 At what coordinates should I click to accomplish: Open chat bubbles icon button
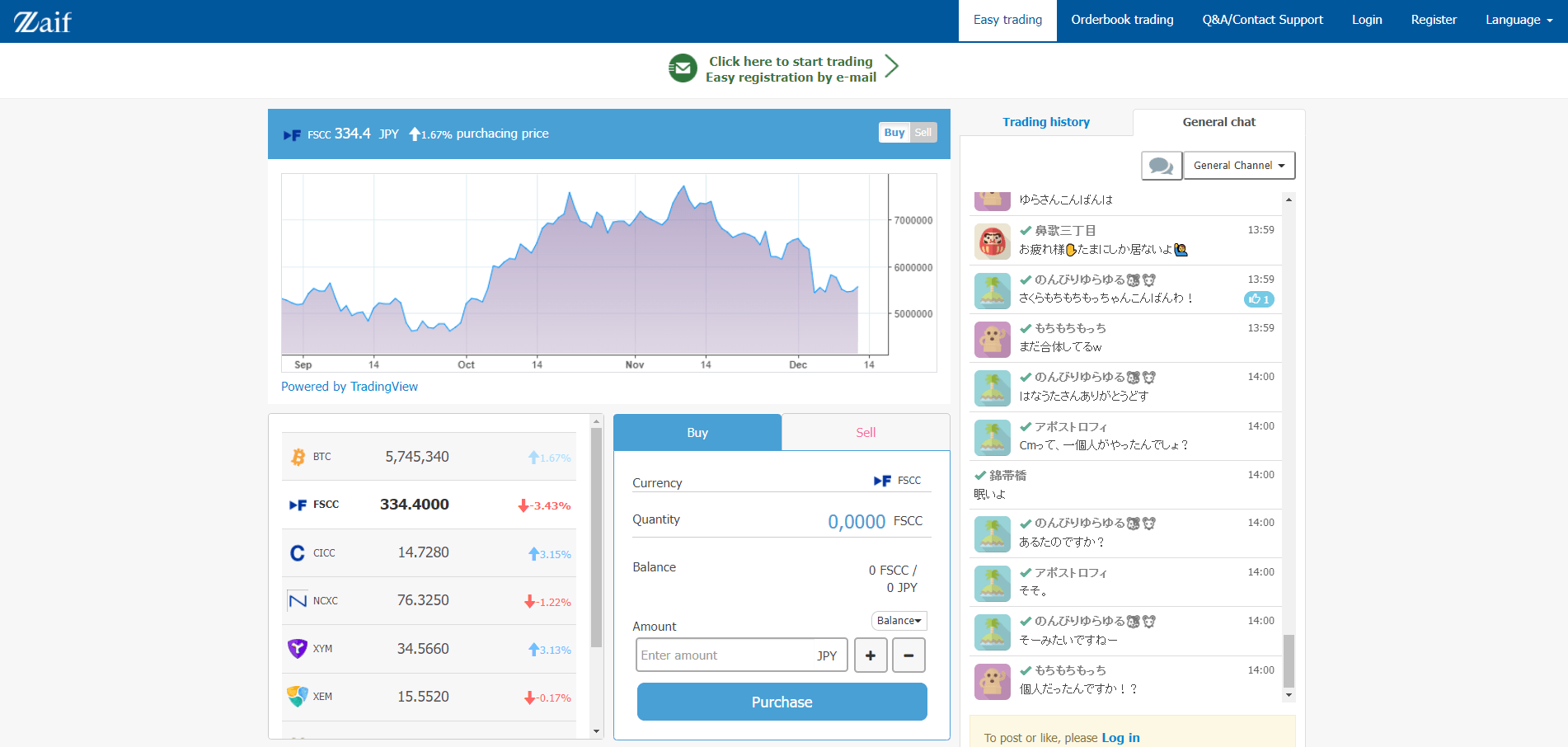(x=1162, y=166)
